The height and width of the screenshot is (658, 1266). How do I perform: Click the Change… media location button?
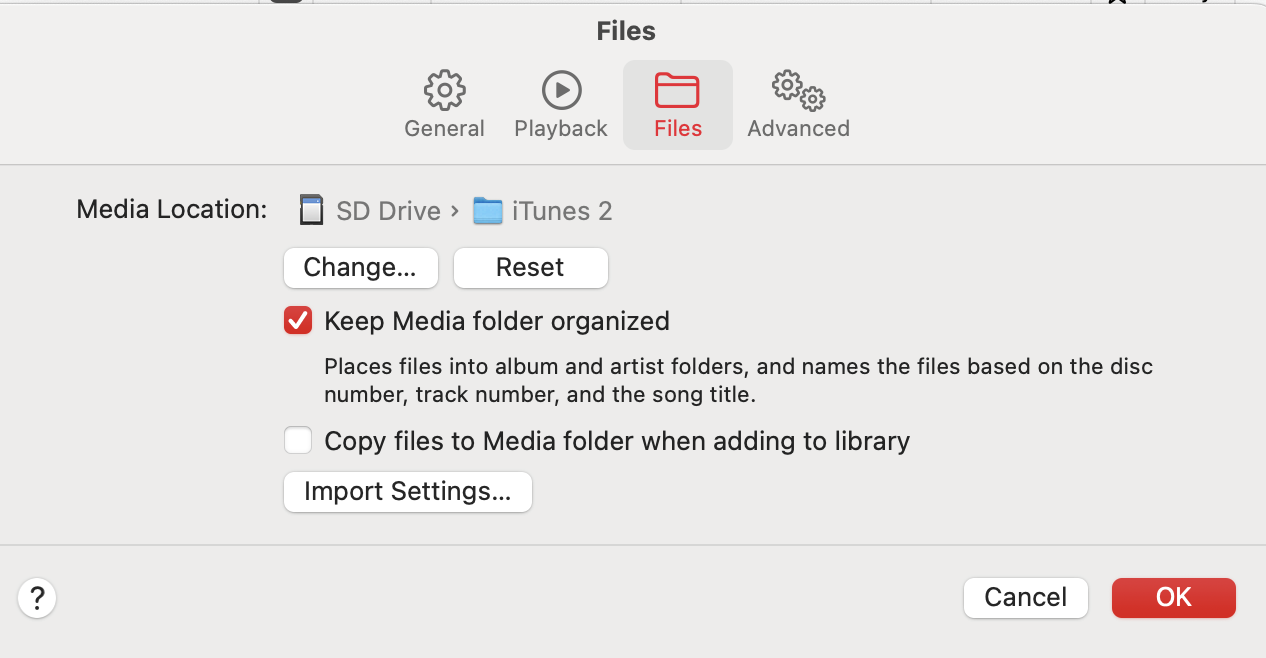tap(360, 267)
